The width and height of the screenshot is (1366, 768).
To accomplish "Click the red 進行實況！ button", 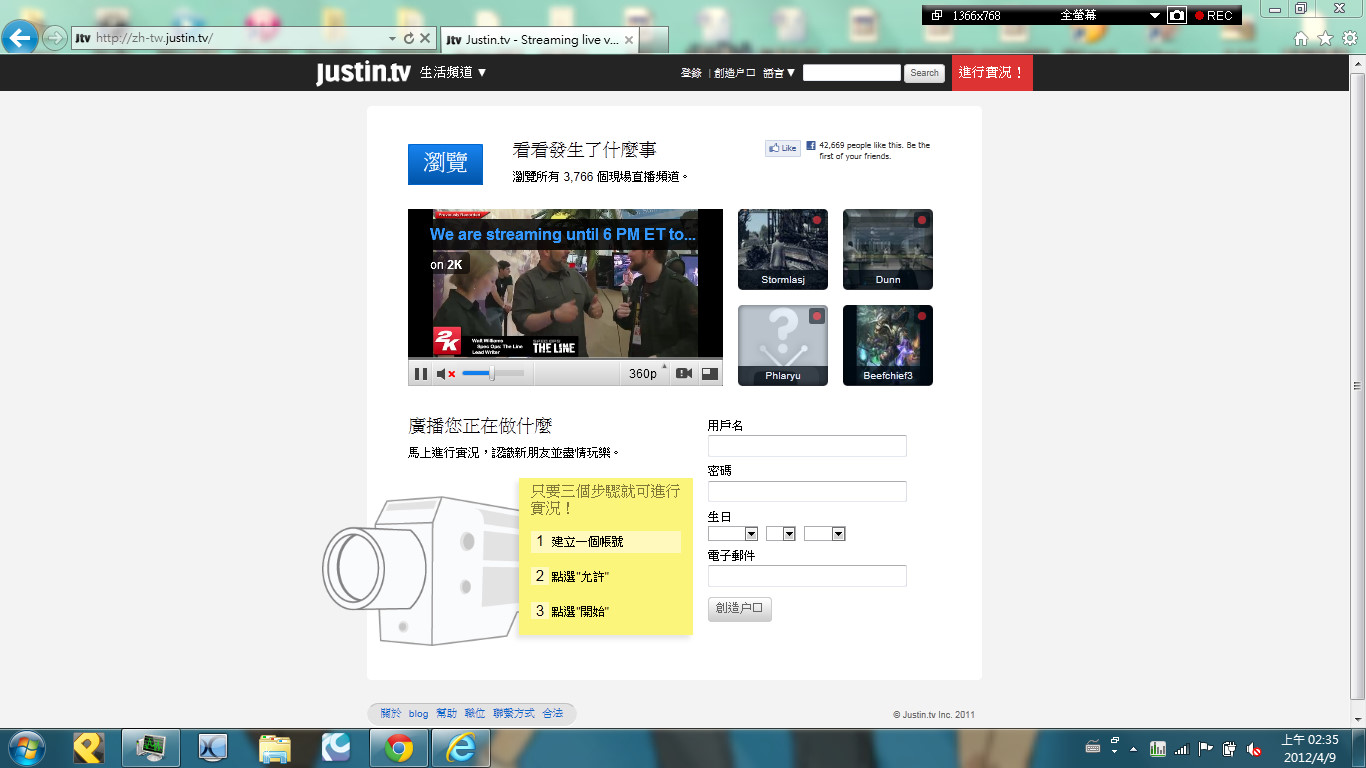I will [992, 73].
